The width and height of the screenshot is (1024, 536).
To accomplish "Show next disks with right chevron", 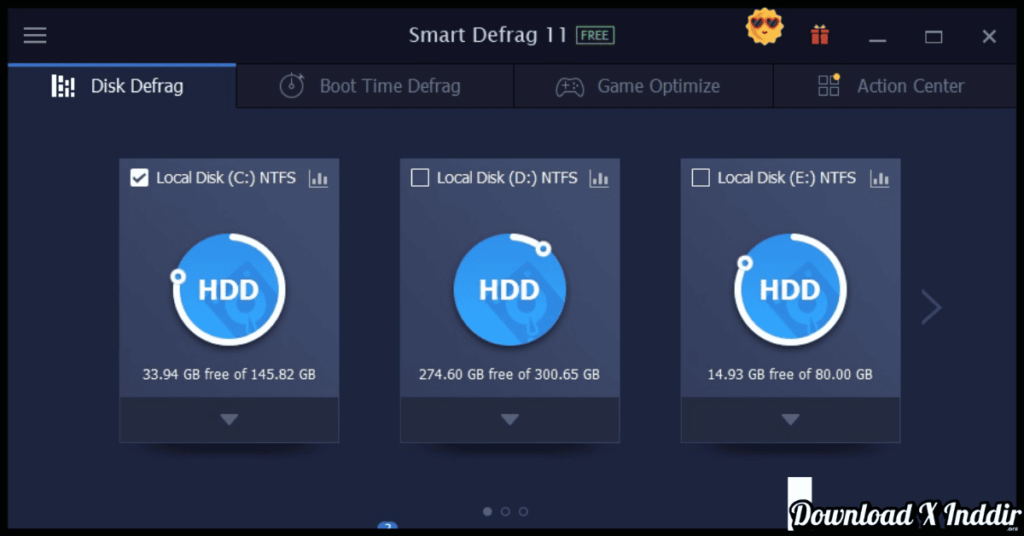I will (931, 307).
